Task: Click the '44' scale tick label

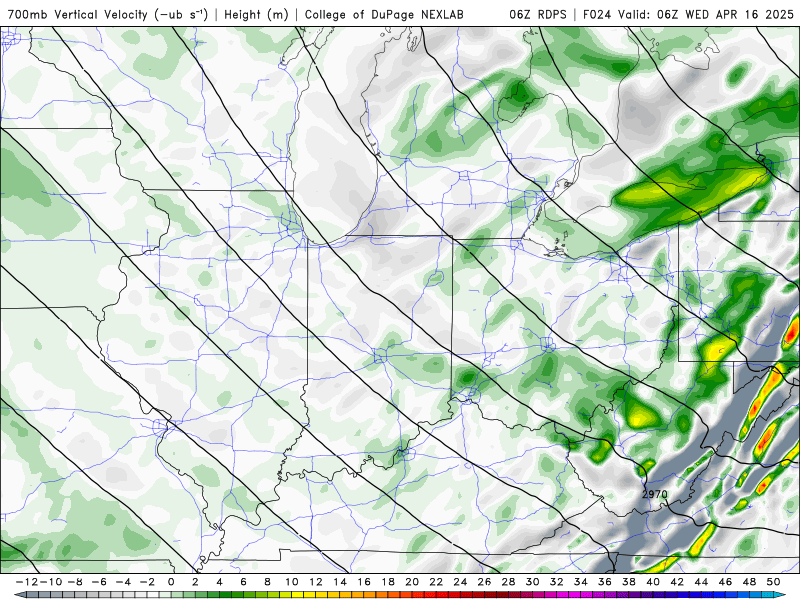Action: click(701, 582)
